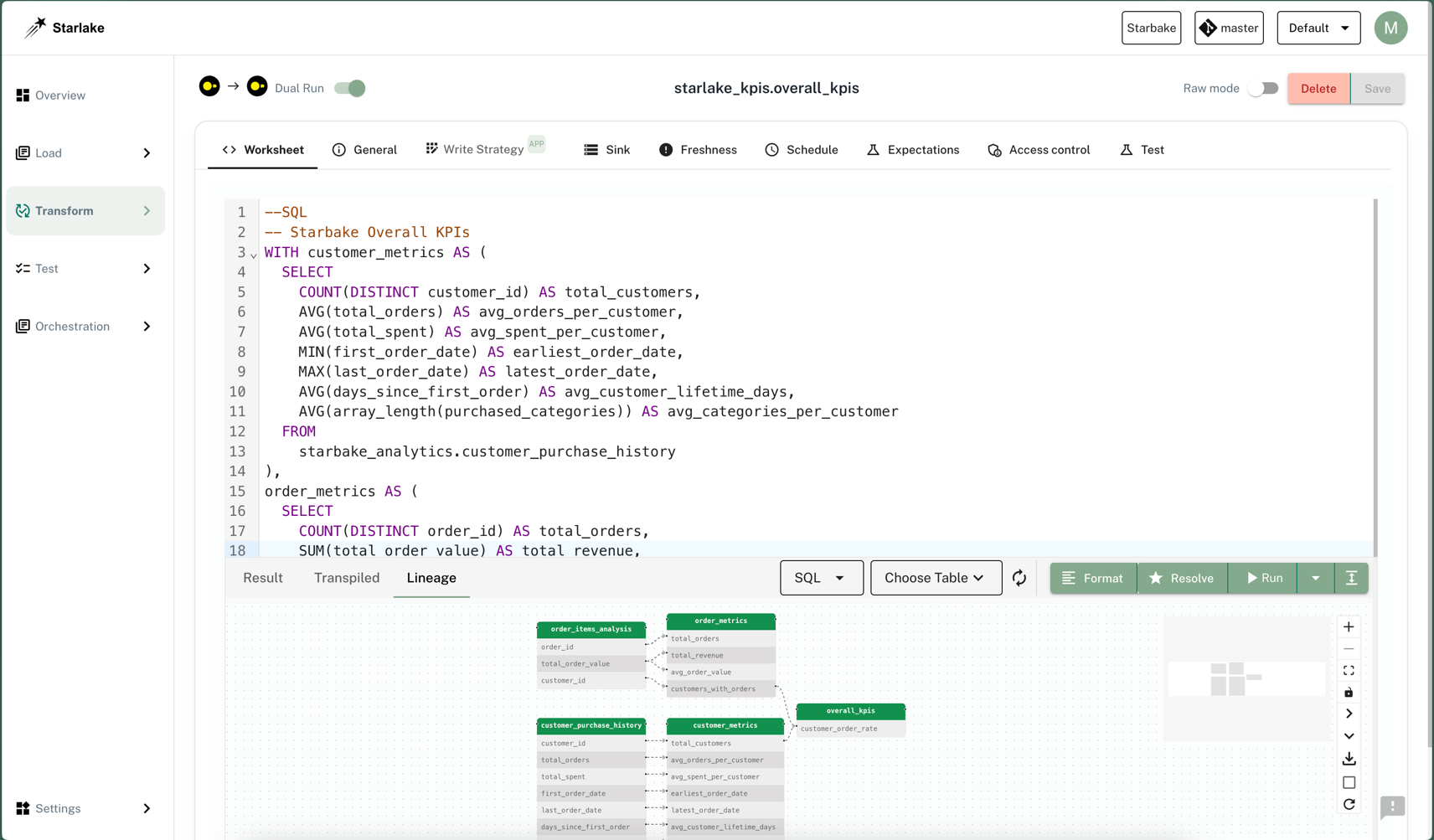Click the first Dual Run engine icon
The width and height of the screenshot is (1434, 840).
(x=209, y=86)
